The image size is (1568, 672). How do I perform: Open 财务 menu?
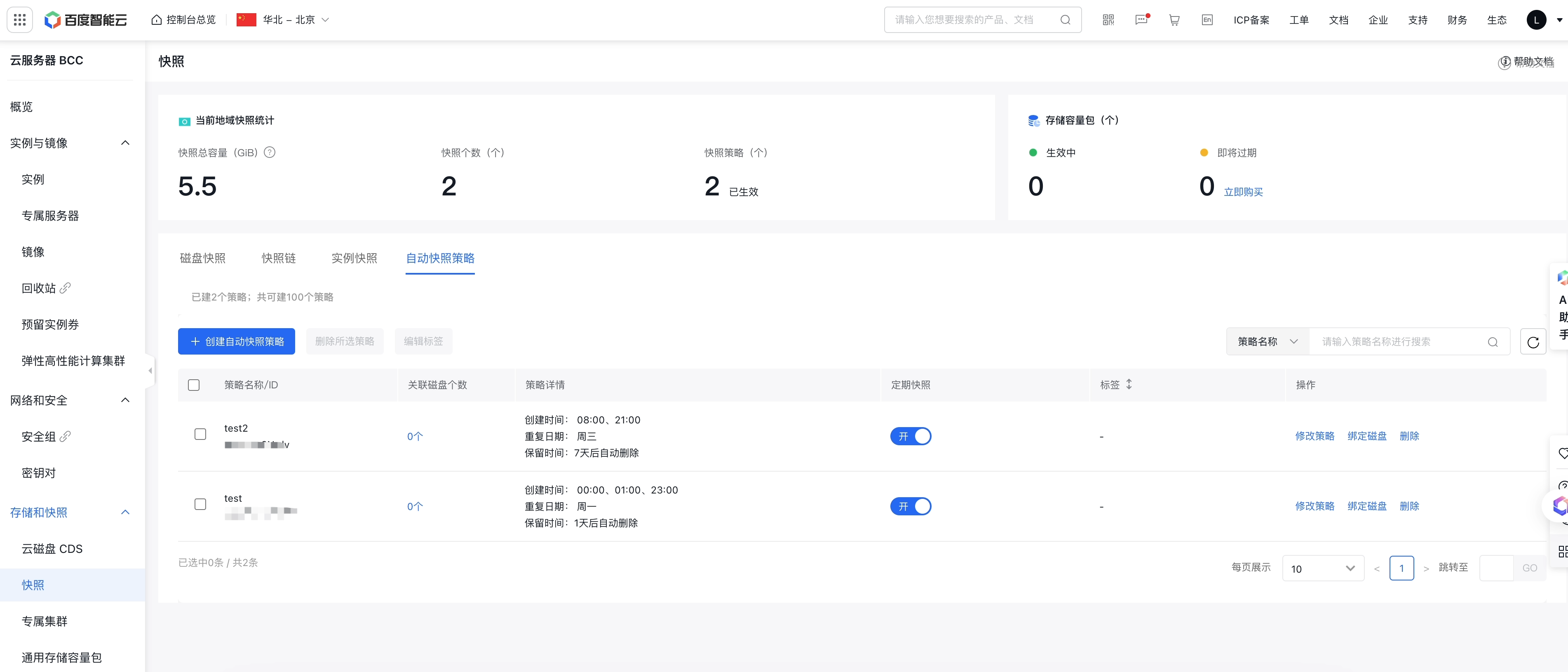(x=1457, y=20)
